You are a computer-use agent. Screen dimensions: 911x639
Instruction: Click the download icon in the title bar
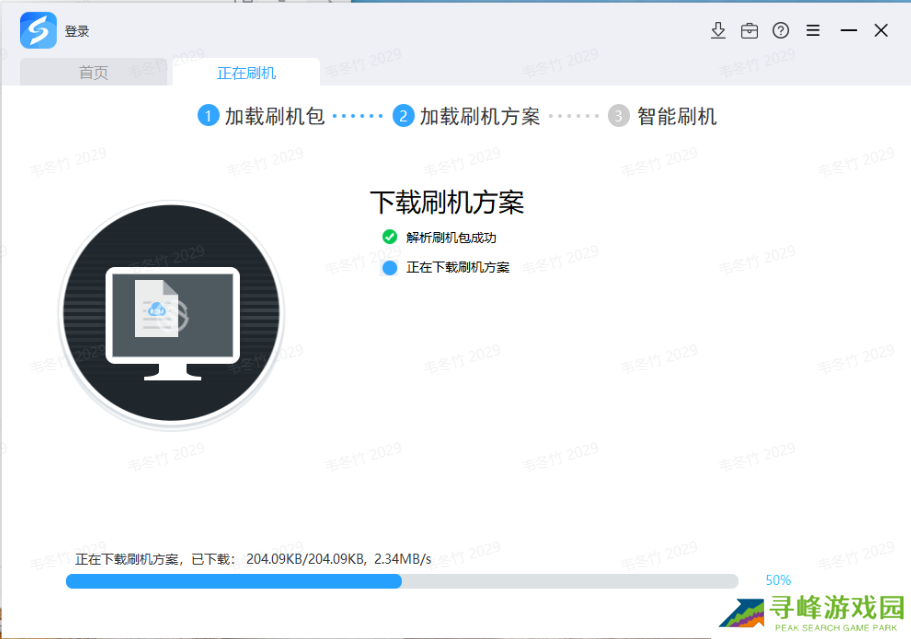tap(718, 30)
